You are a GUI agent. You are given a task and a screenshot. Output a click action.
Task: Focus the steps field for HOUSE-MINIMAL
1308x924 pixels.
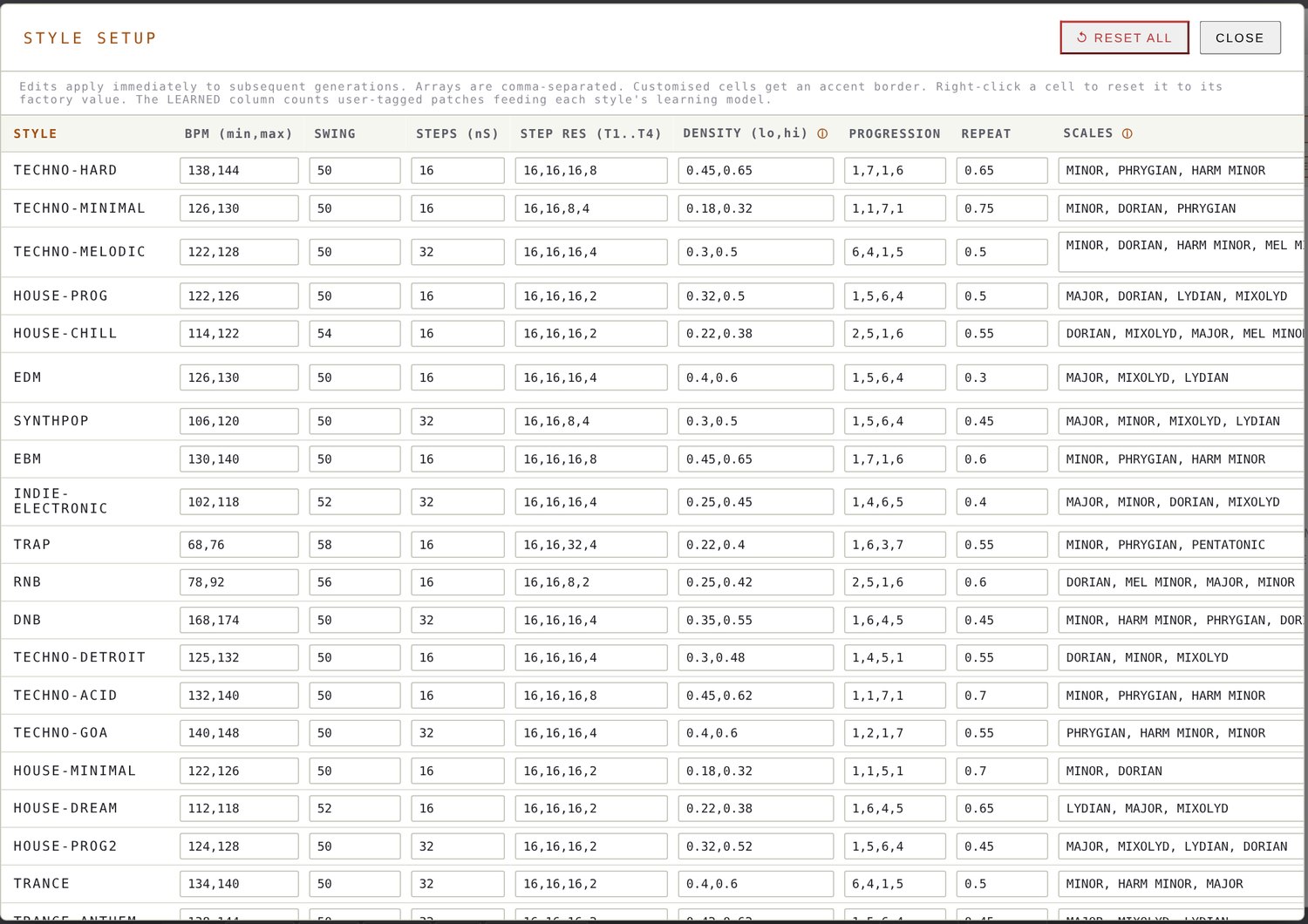pyautogui.click(x=457, y=771)
